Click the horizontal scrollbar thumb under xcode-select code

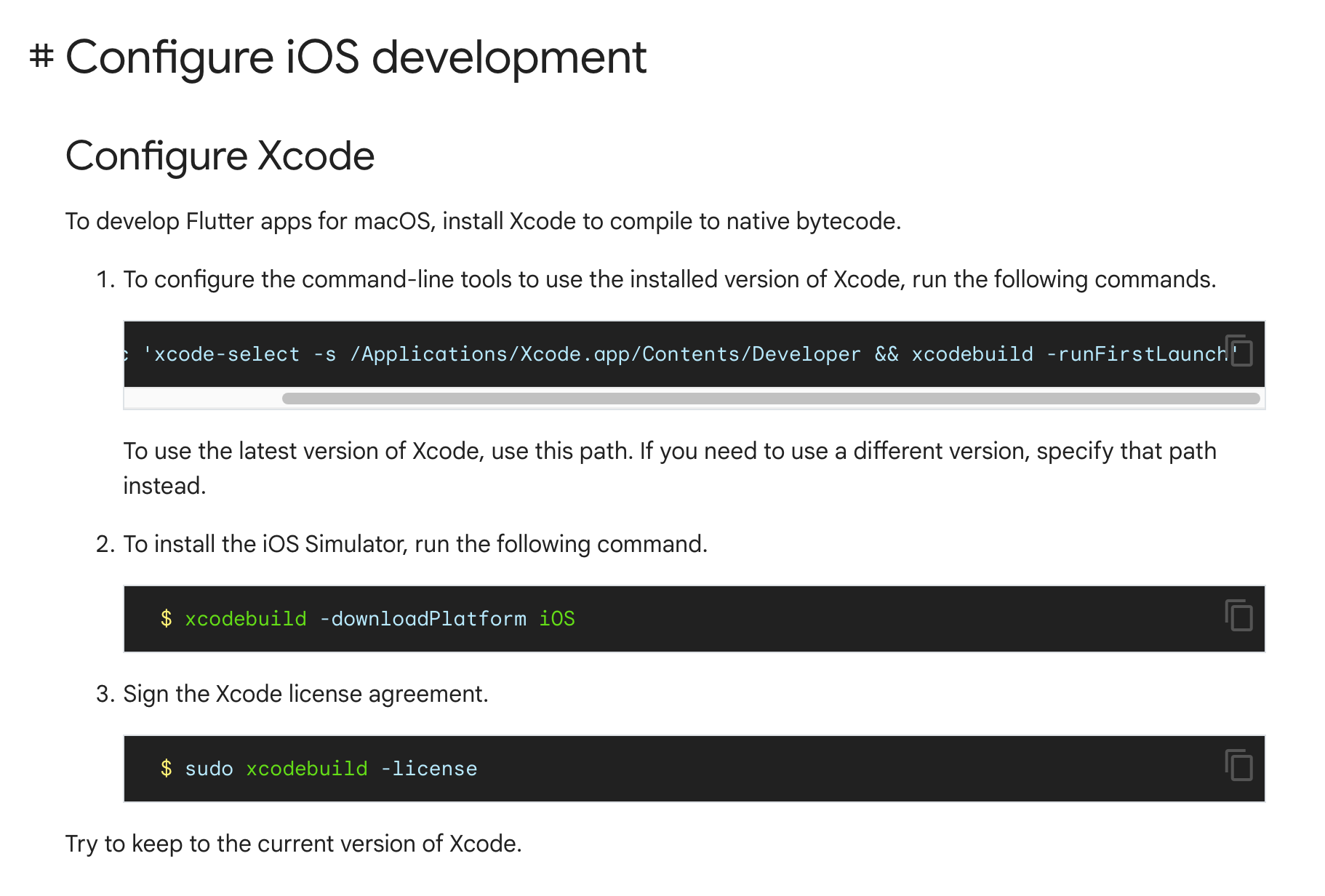(771, 399)
